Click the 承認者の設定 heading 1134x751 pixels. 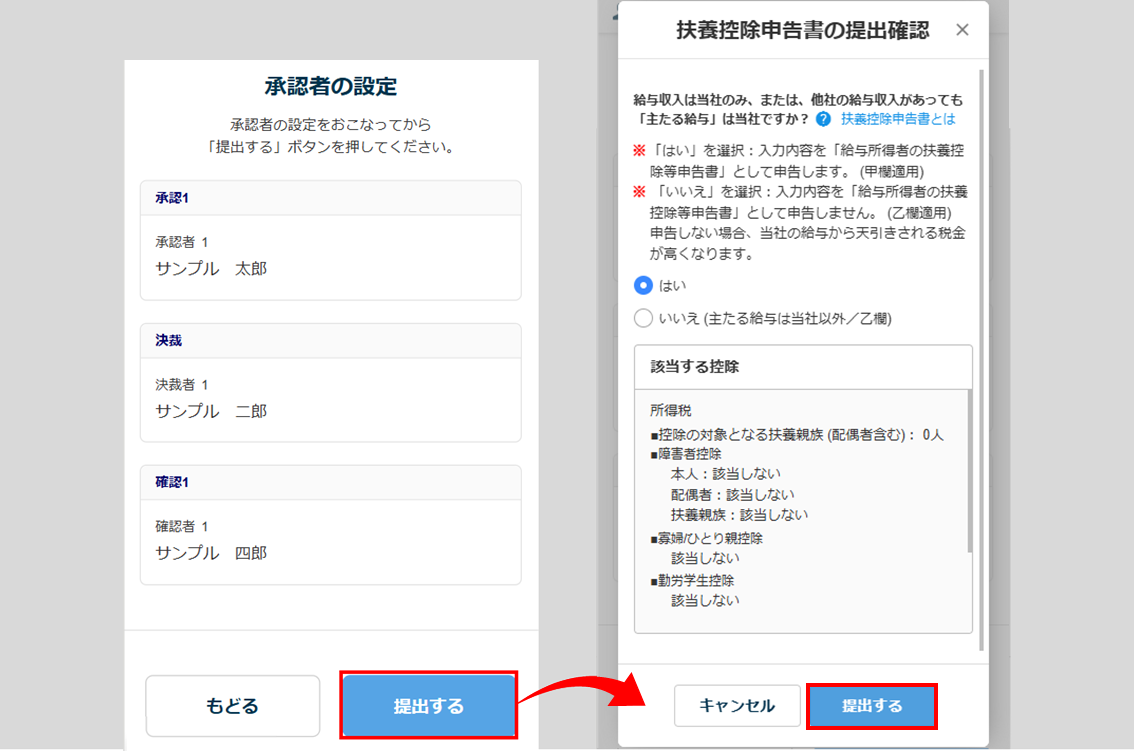pyautogui.click(x=330, y=86)
